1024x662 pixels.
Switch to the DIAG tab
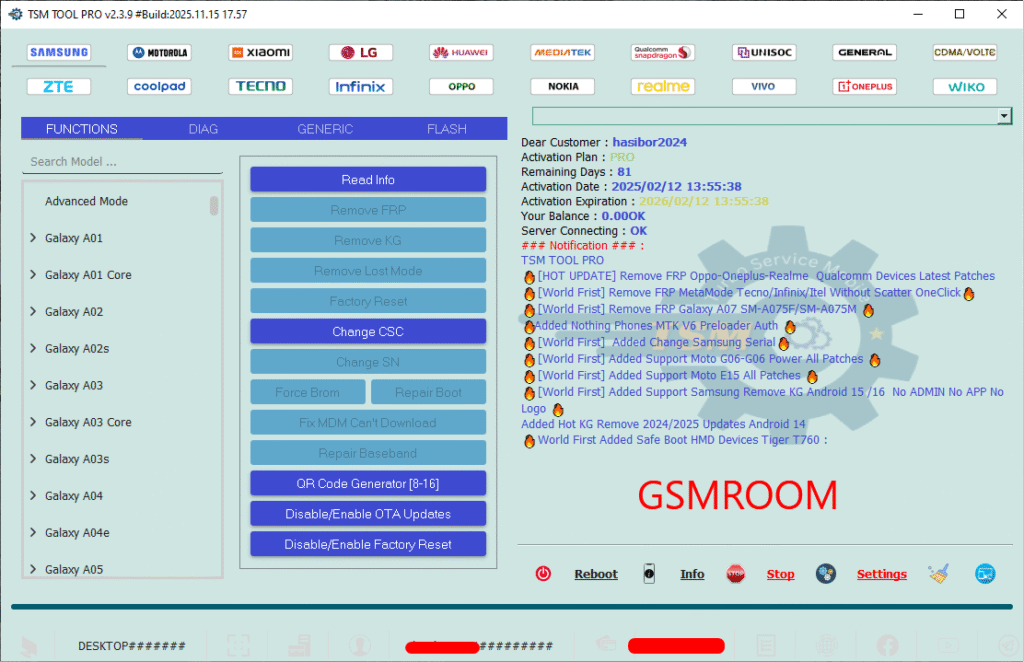[203, 129]
